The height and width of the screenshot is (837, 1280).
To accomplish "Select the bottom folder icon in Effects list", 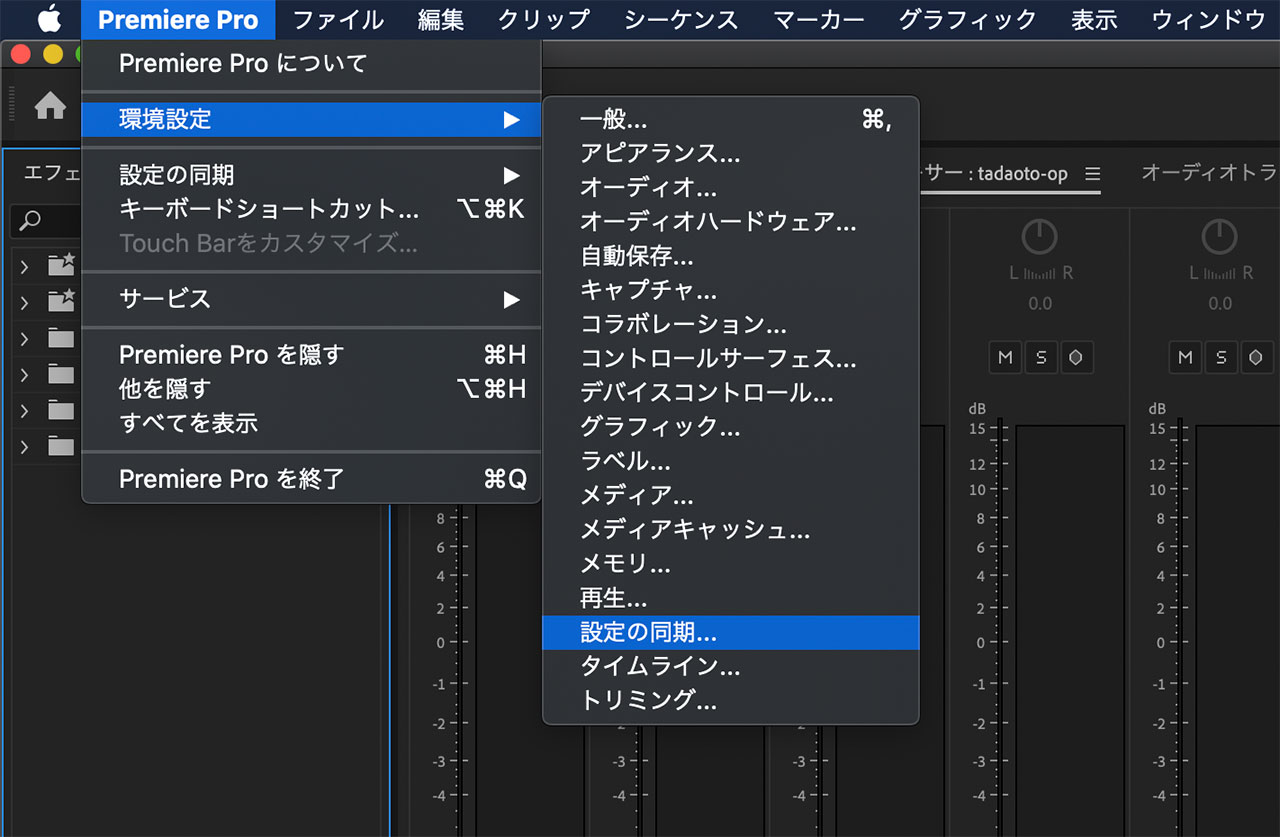I will (x=62, y=446).
